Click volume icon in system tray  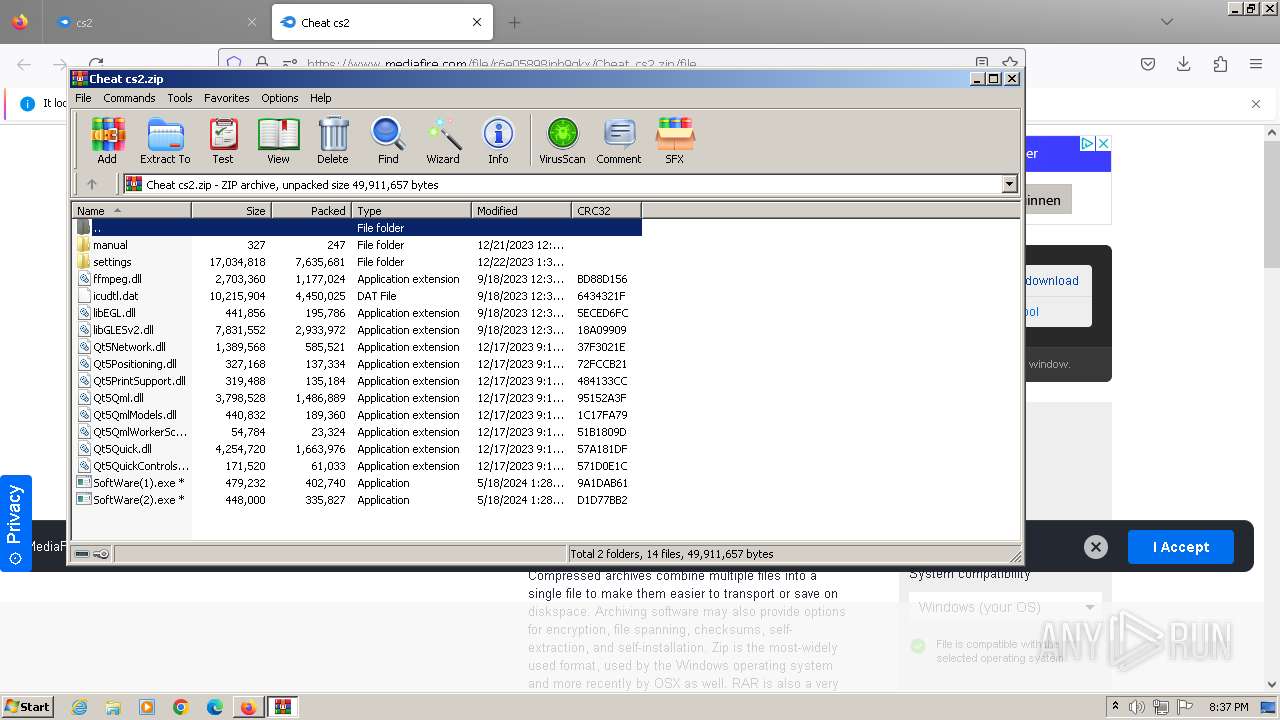(1137, 707)
